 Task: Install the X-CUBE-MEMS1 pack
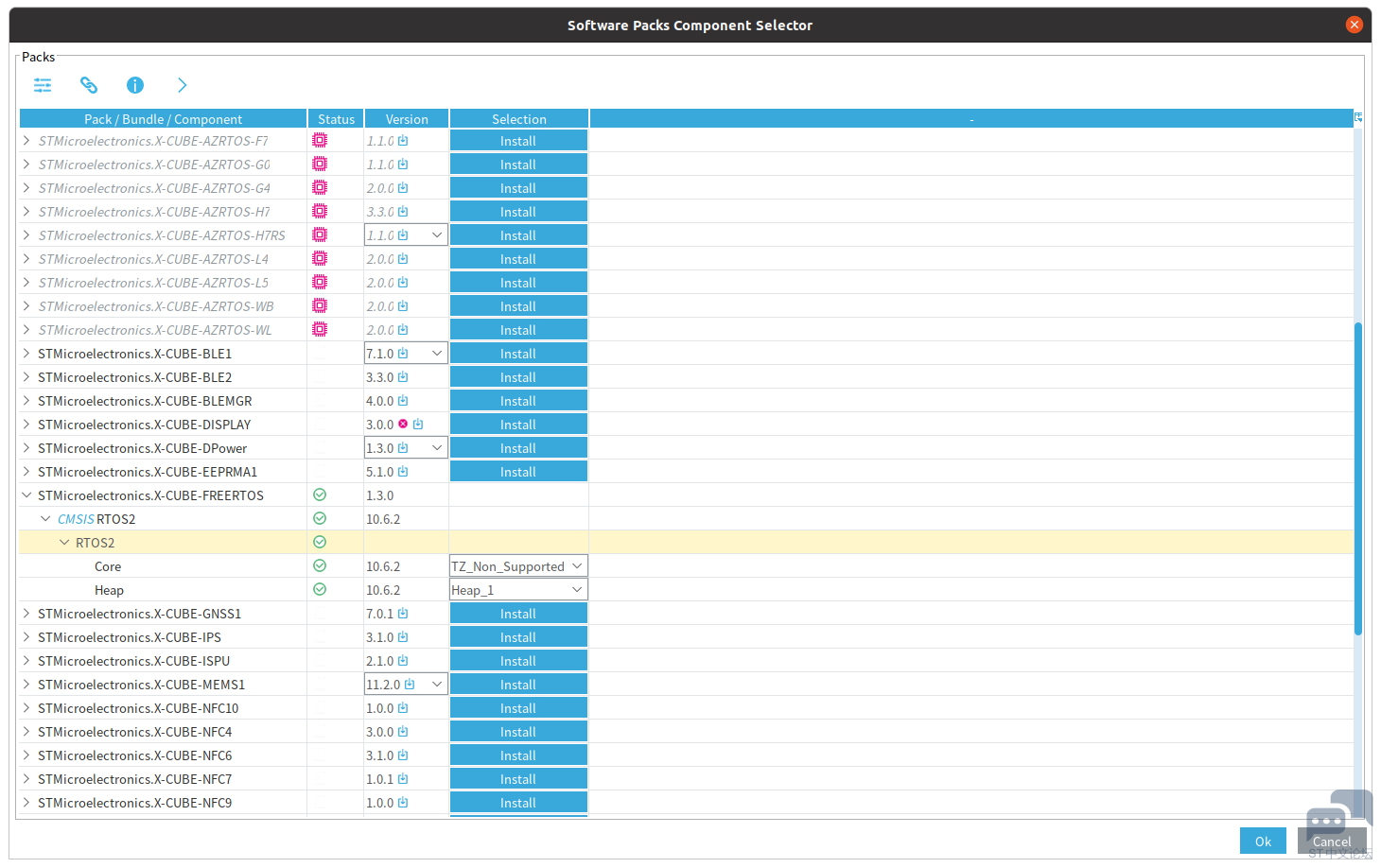(518, 684)
